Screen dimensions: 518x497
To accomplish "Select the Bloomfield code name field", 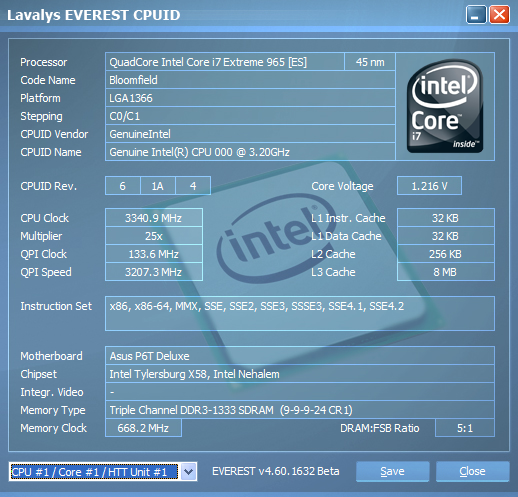I will 250,80.
